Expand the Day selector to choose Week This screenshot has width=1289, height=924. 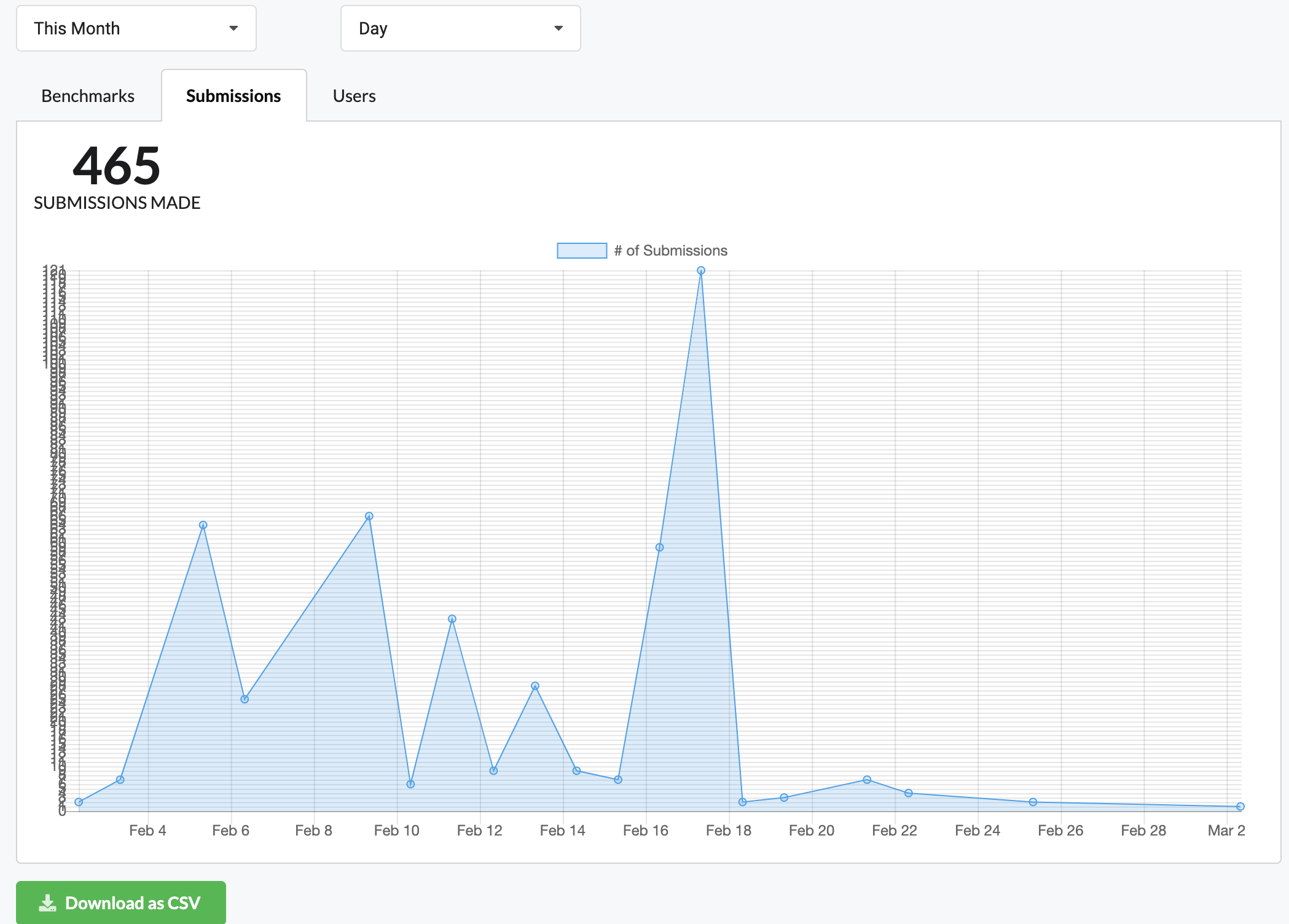[460, 28]
